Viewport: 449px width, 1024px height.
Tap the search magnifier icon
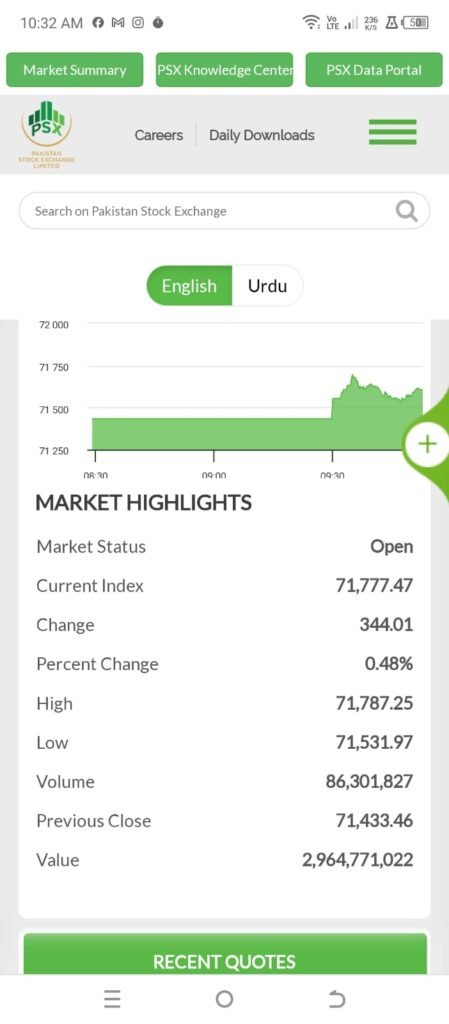(407, 211)
